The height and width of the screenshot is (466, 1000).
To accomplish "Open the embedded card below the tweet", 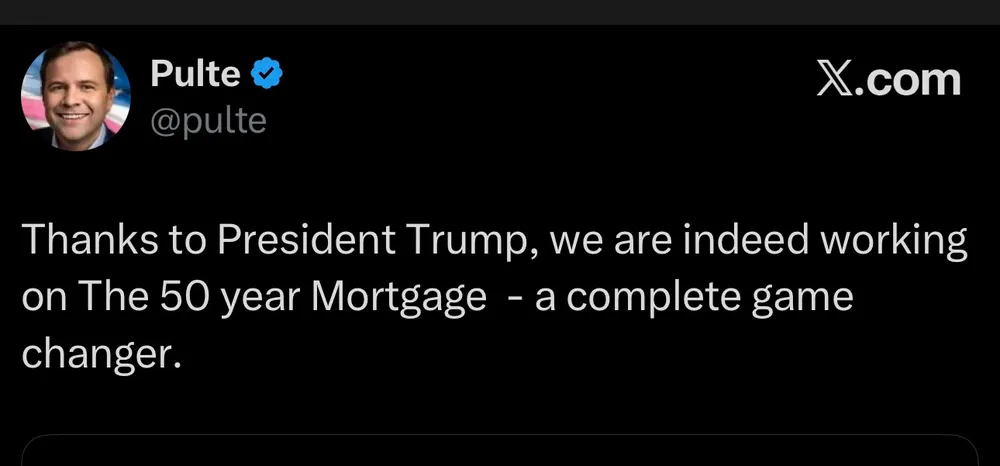I will 500,450.
